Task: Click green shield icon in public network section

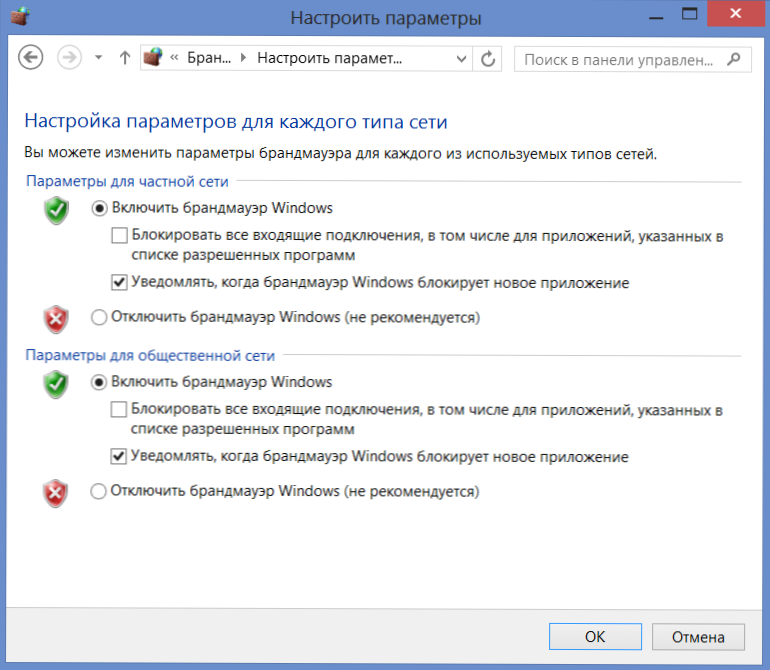Action: tap(56, 385)
